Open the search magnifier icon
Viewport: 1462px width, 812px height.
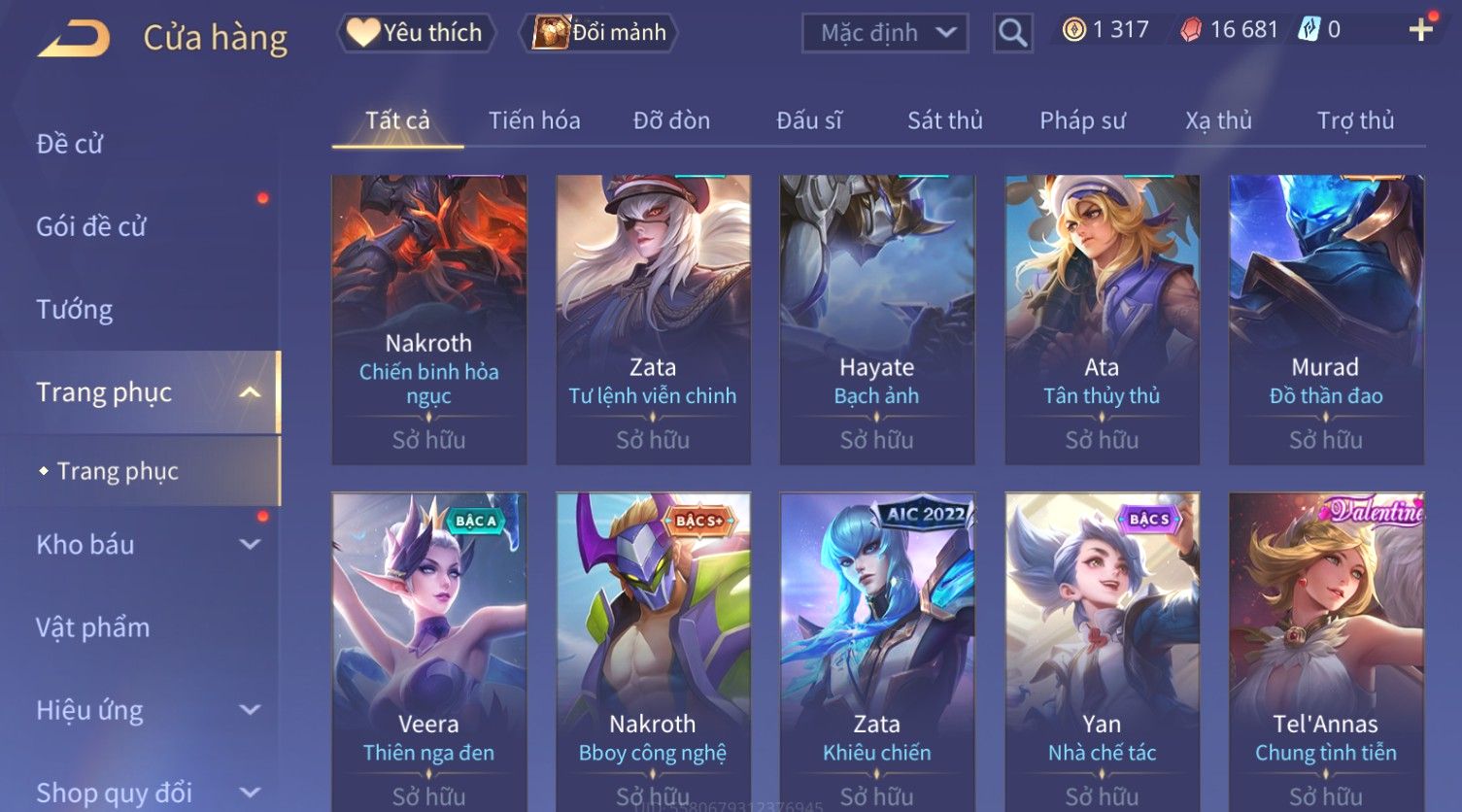(x=1012, y=33)
